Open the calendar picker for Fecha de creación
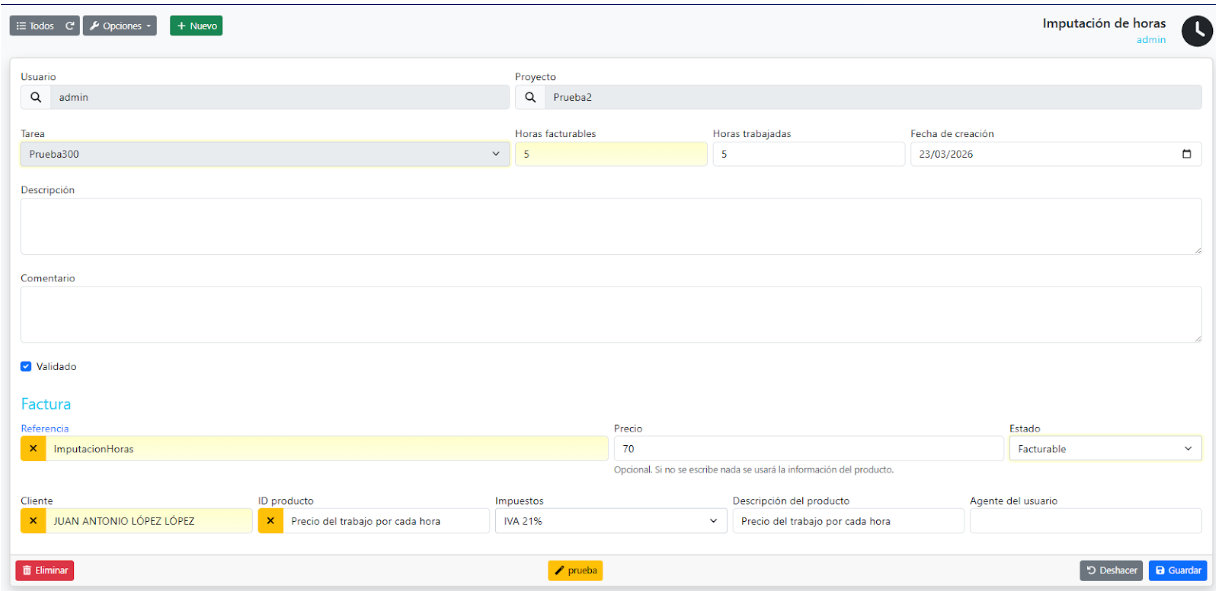Viewport: 1216px width, 591px height. click(1186, 154)
